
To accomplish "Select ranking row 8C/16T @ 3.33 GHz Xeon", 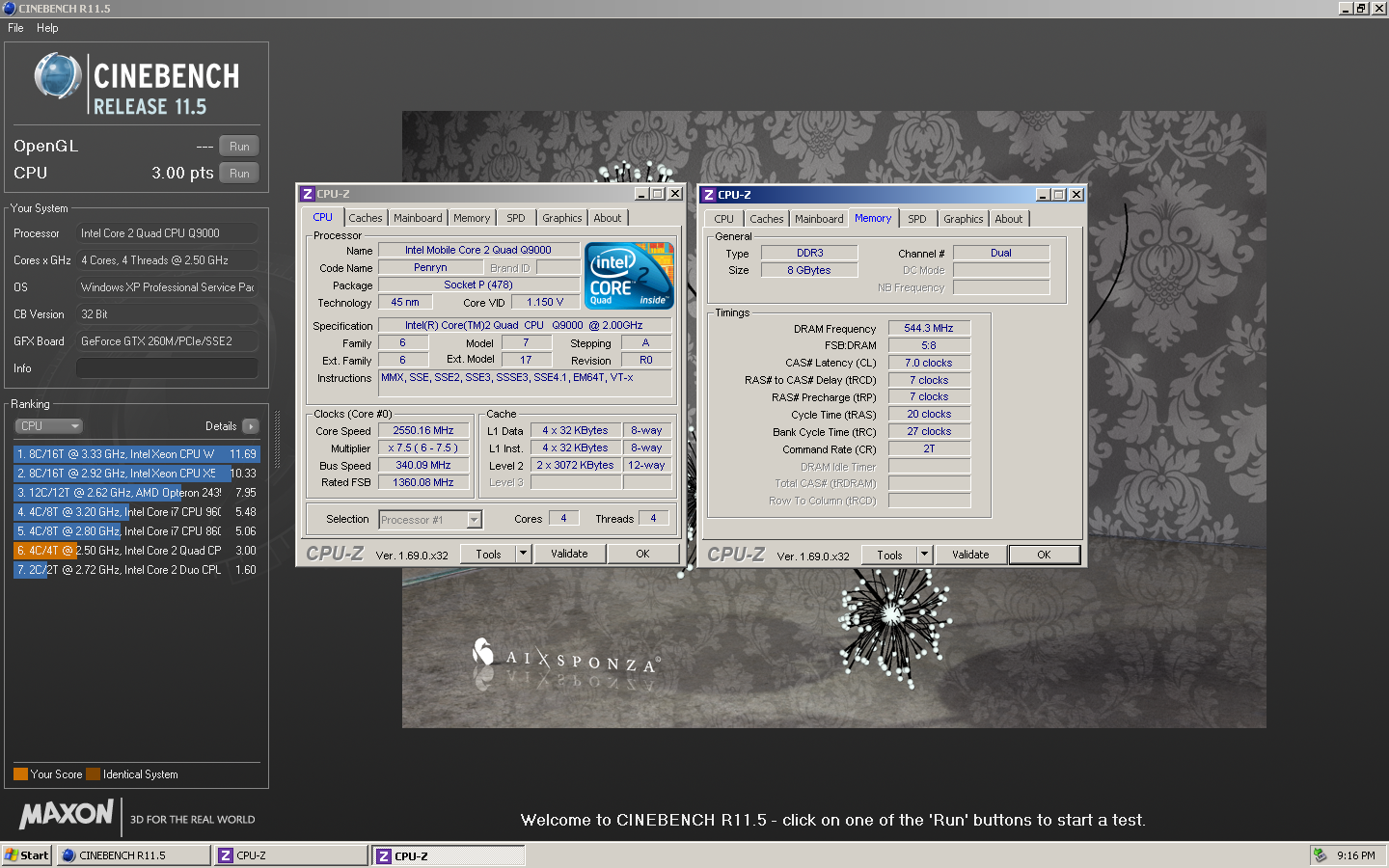I will point(136,454).
